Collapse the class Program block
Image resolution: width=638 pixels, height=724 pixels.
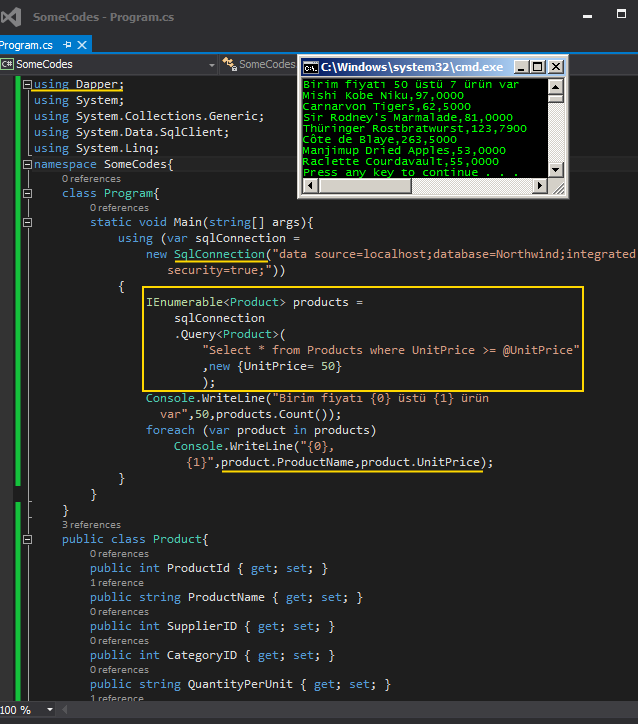tap(27, 193)
